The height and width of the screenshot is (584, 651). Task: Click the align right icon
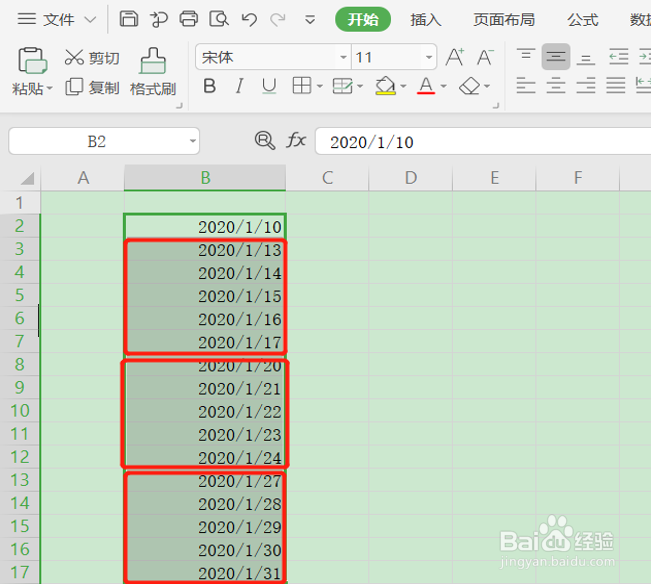click(586, 86)
